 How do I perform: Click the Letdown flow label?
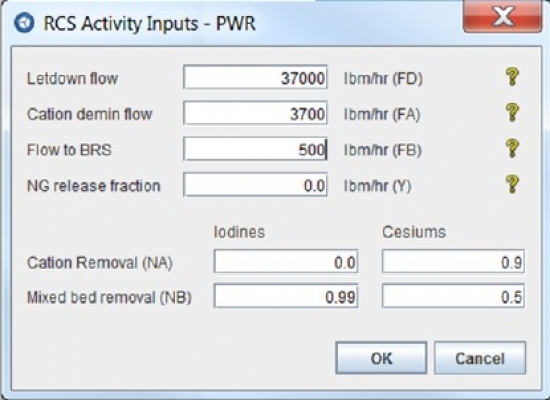click(x=72, y=78)
